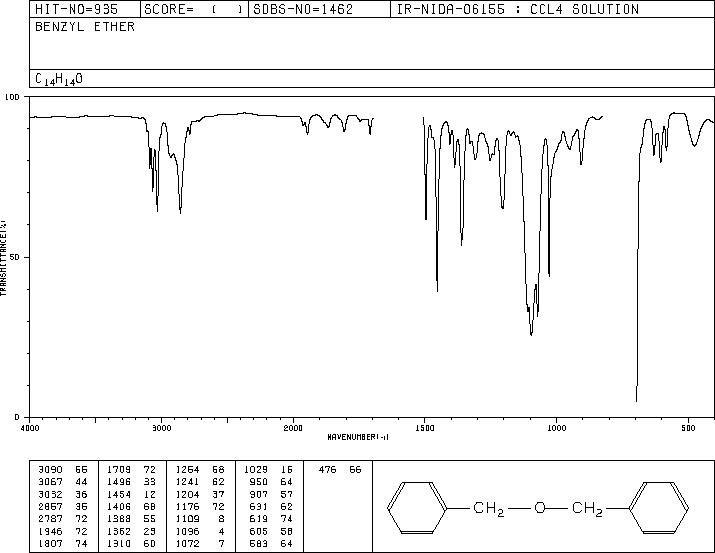The width and height of the screenshot is (715, 553).
Task: Click the 50 tick label on transmittance axis
Action: [14, 257]
